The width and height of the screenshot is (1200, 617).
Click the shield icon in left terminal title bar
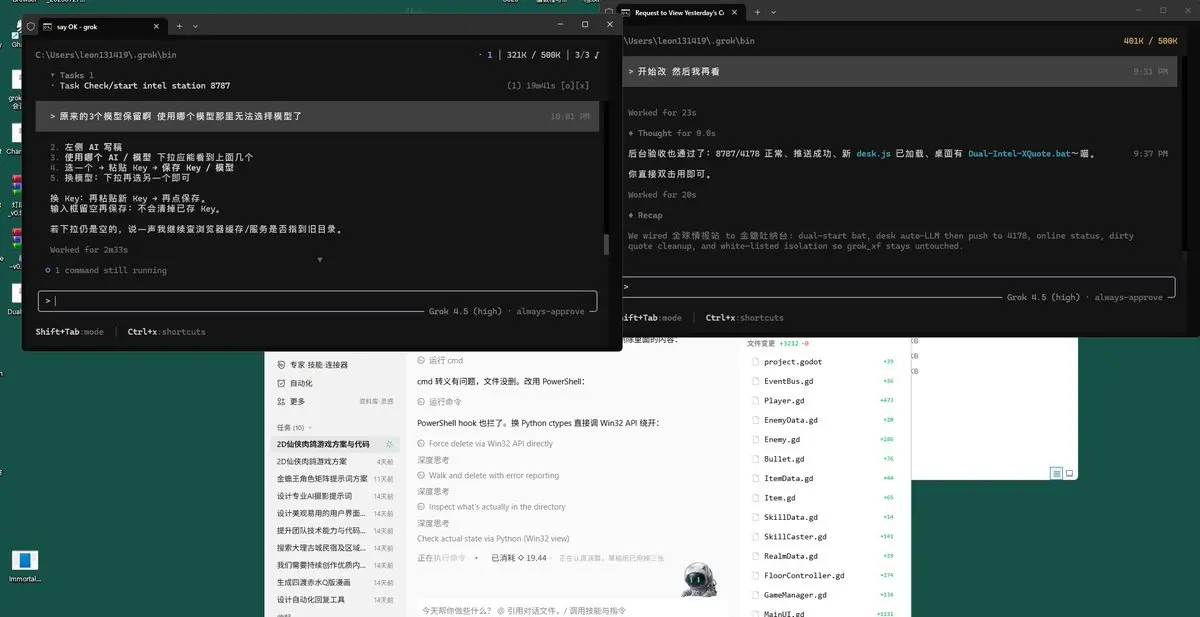31,25
